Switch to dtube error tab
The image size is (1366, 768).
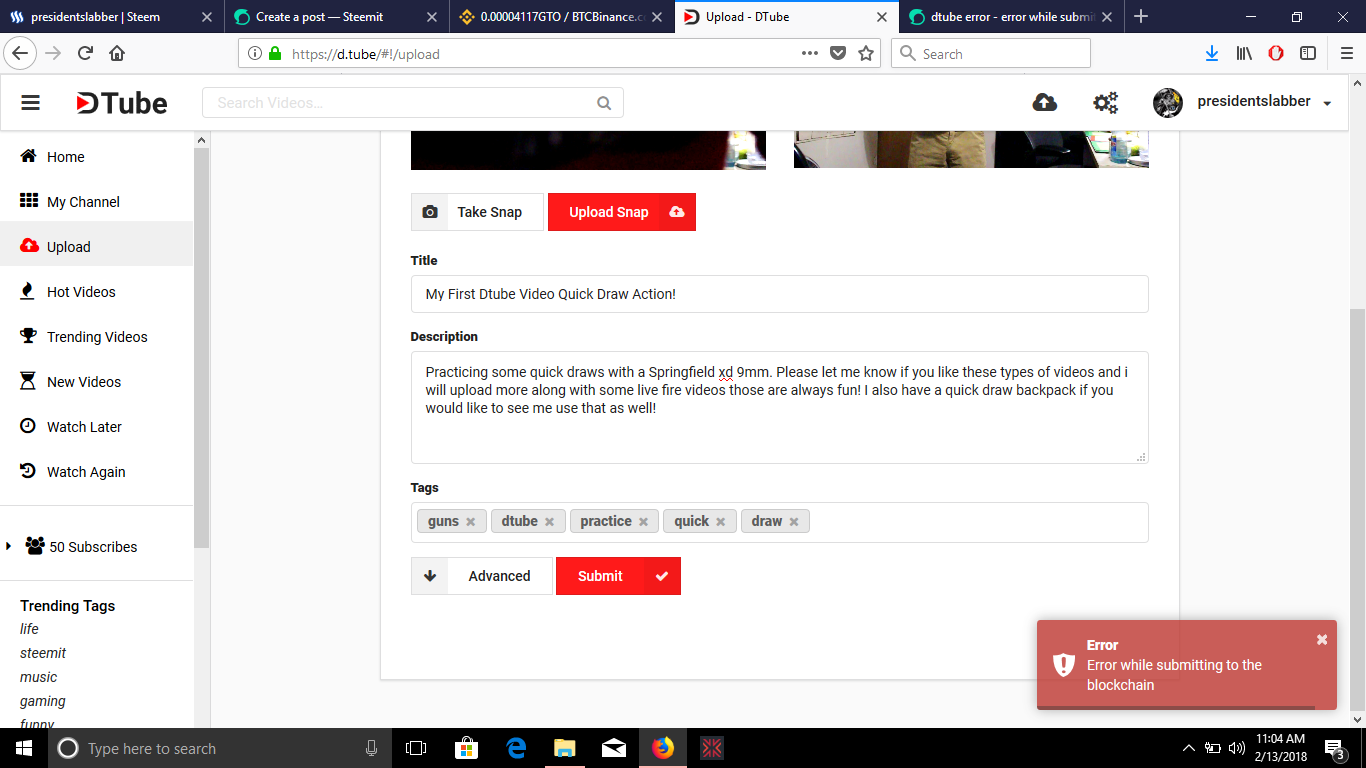(x=1010, y=16)
